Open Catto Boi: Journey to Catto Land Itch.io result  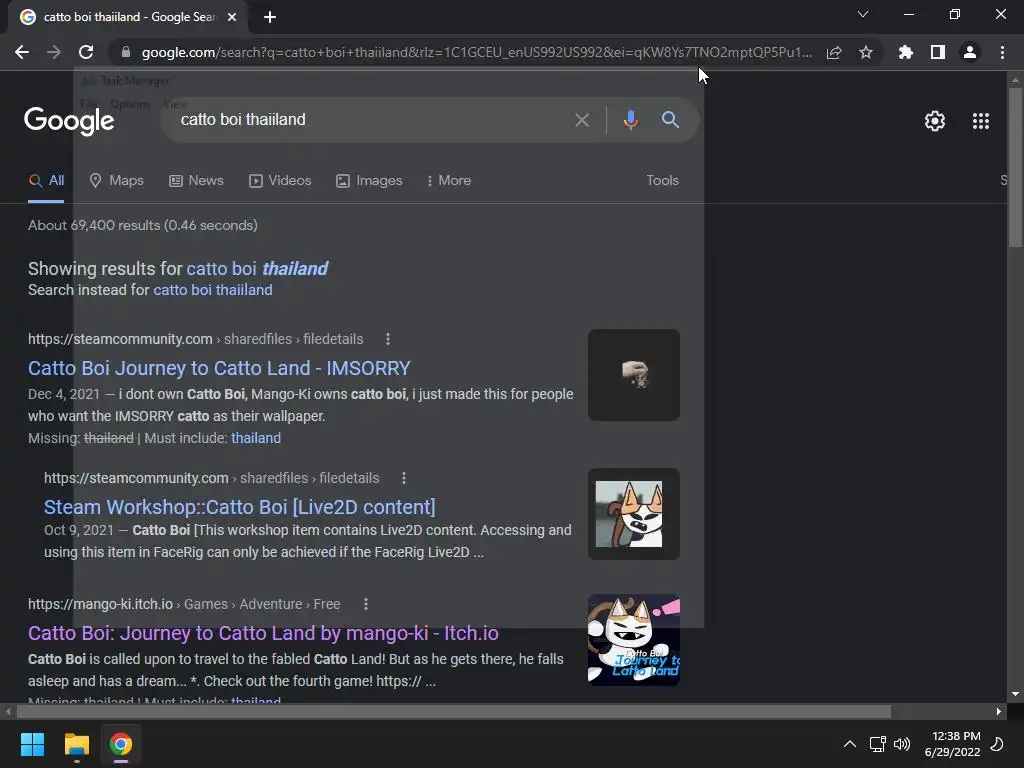coord(263,633)
